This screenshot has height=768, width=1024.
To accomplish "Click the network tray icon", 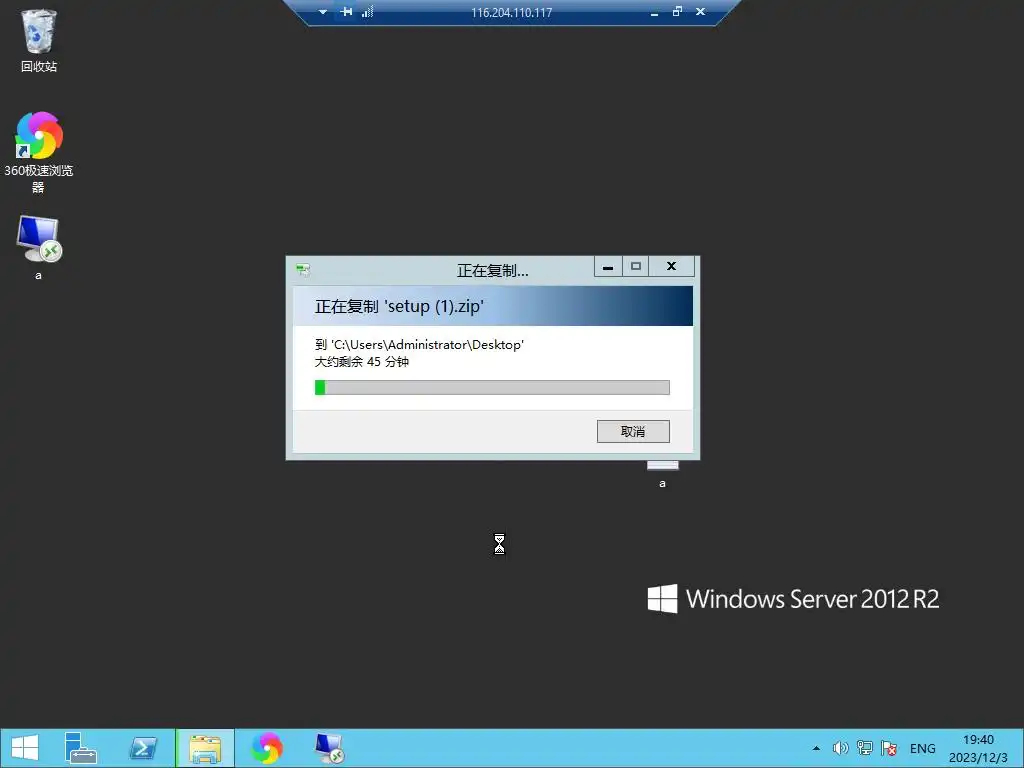I will [865, 748].
